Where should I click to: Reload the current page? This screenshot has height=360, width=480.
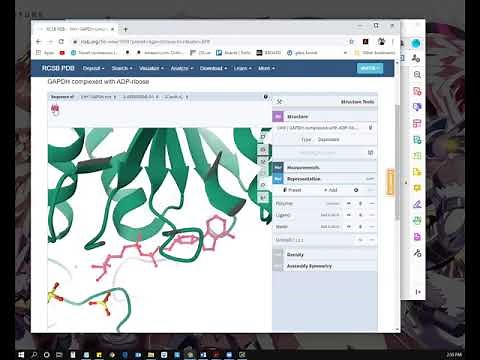point(61,42)
